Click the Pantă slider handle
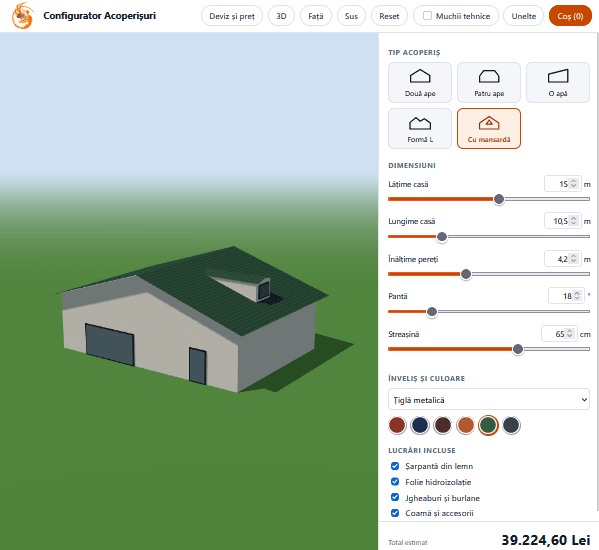The height and width of the screenshot is (550, 599). pyautogui.click(x=432, y=312)
